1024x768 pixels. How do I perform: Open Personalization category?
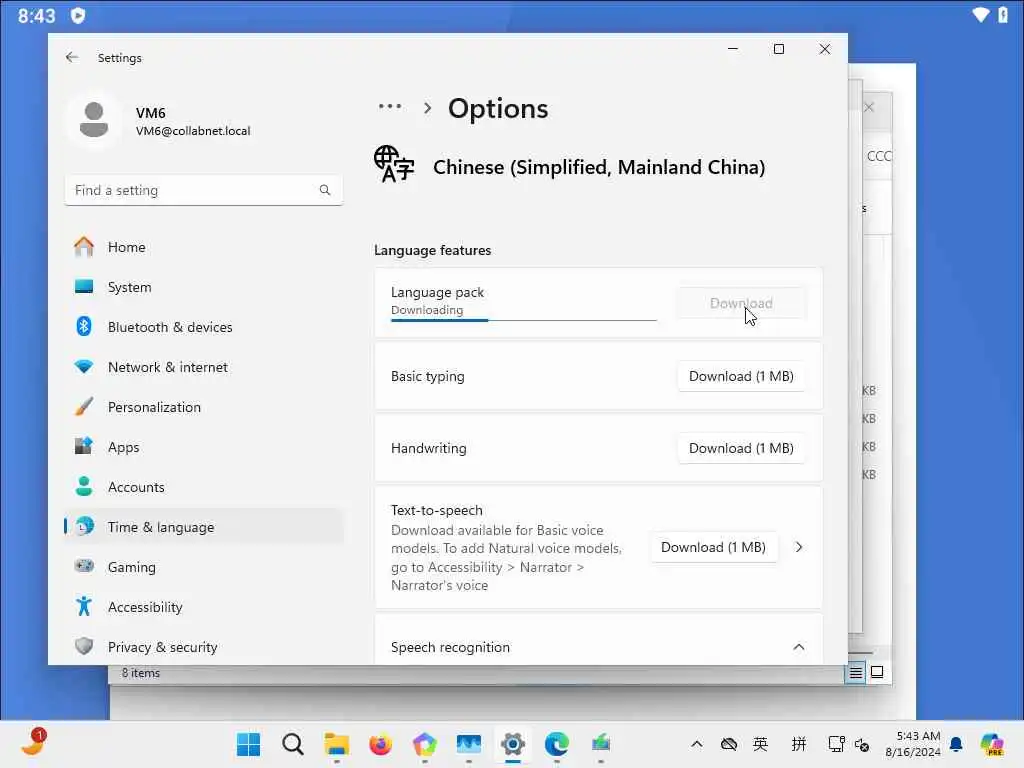point(204,407)
